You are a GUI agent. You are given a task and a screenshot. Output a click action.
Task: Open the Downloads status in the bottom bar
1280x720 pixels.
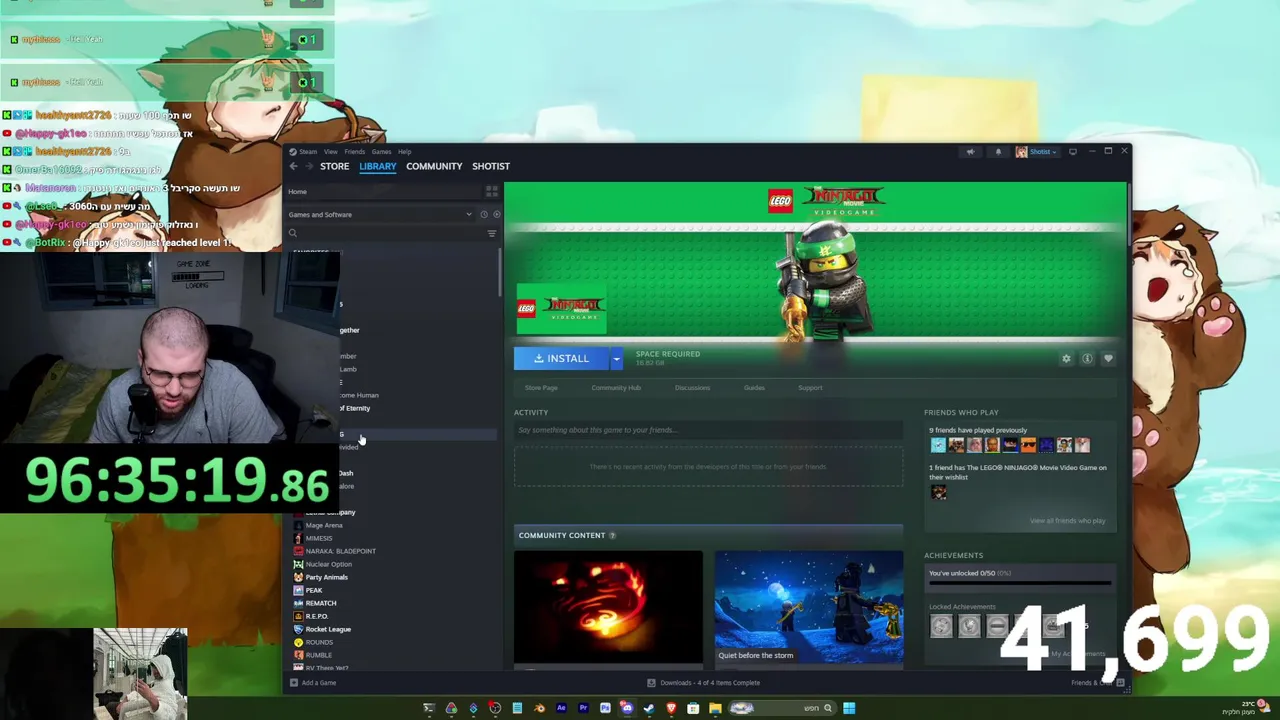click(703, 683)
